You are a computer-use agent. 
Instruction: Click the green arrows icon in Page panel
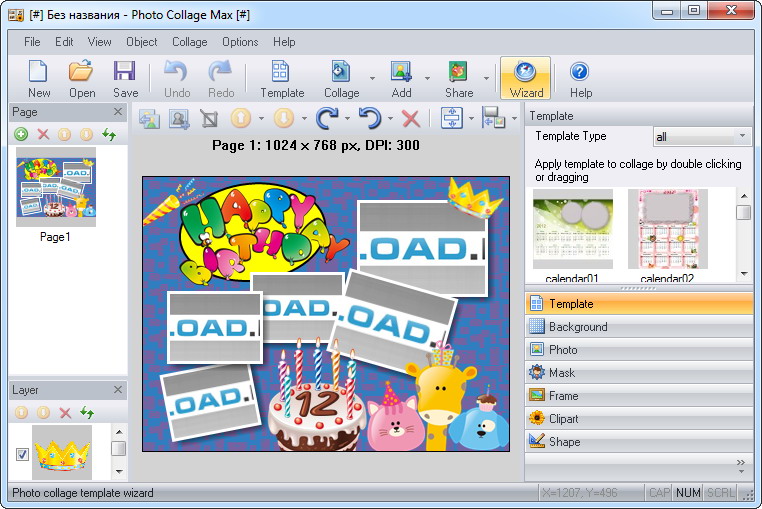[x=109, y=134]
